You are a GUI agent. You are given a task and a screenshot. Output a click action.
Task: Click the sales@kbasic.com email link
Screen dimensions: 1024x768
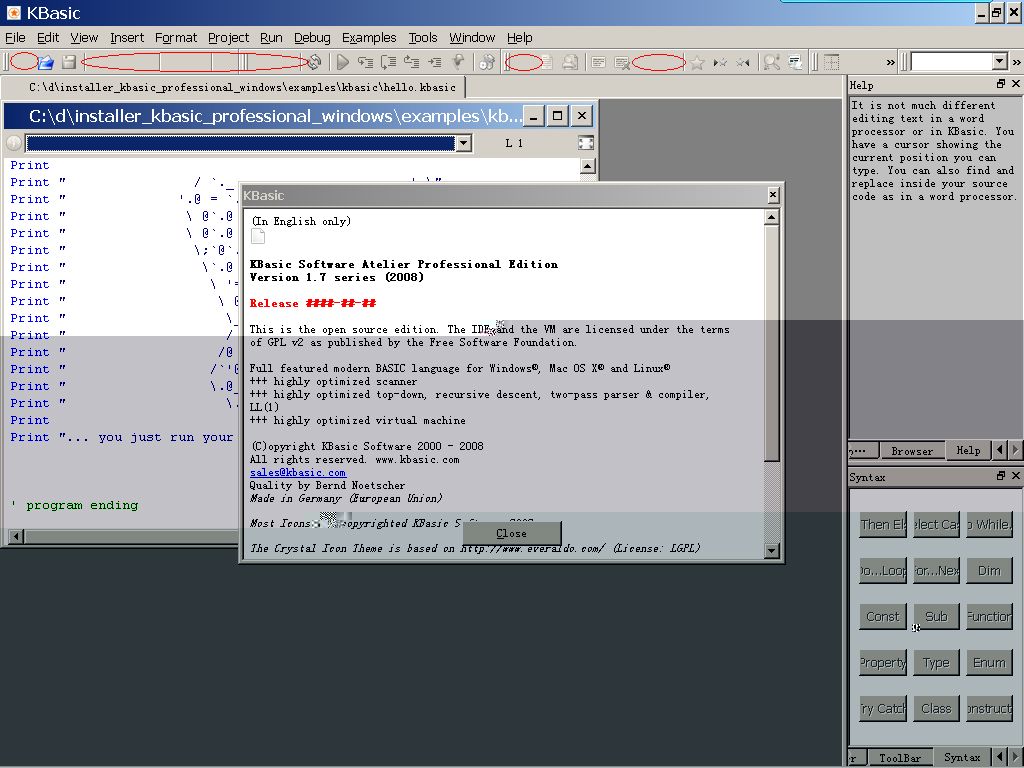tap(297, 472)
